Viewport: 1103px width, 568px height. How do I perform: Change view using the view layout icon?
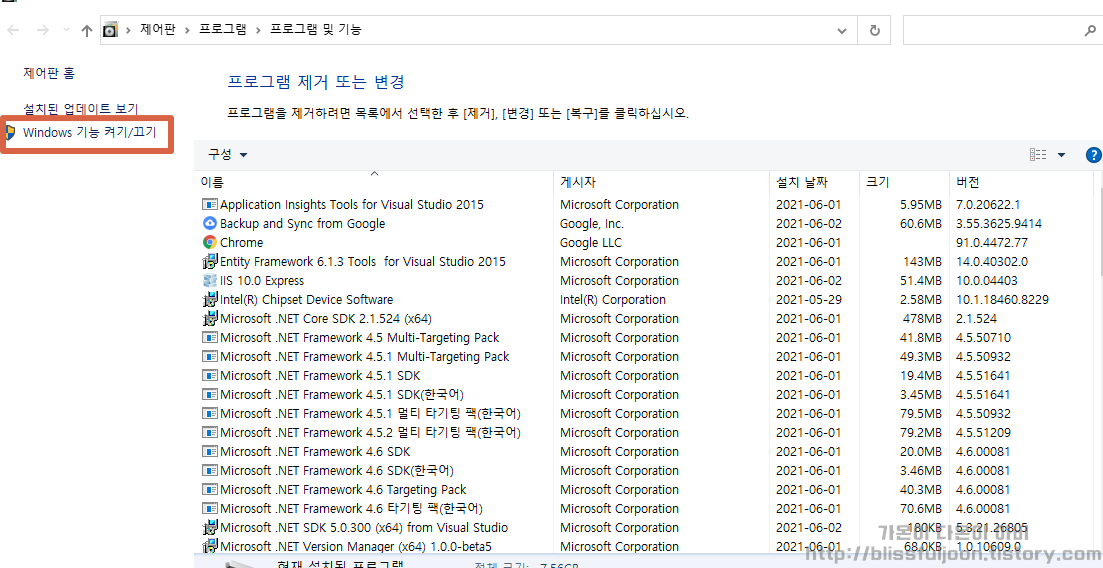(x=1038, y=155)
